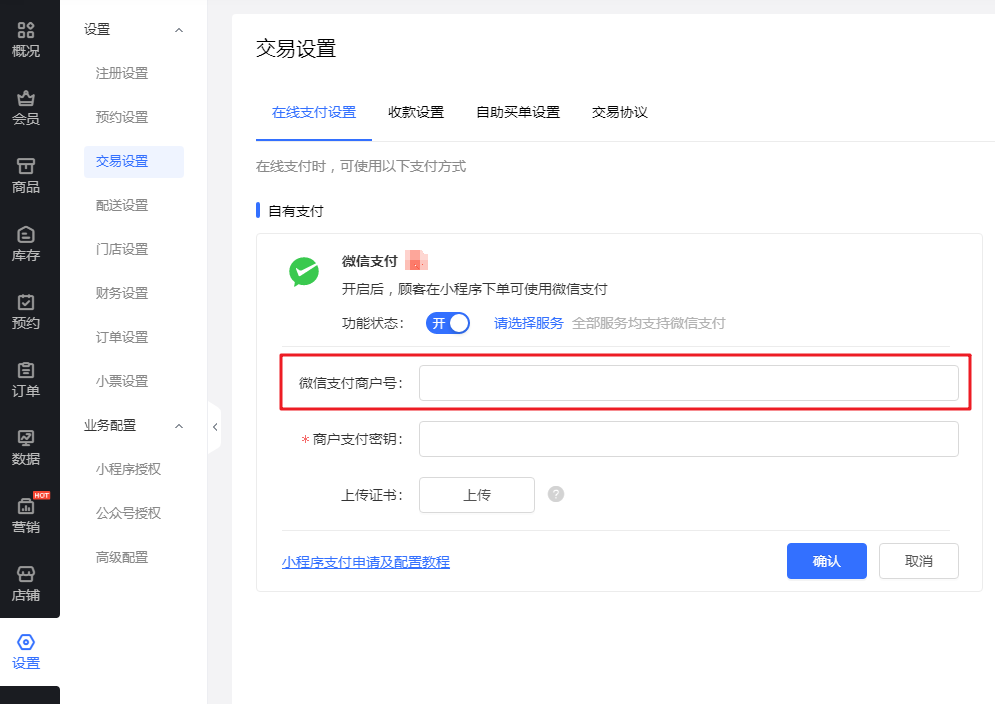Collapse the secondary sidebar with arrow handle
The image size is (995, 705).
(214, 427)
